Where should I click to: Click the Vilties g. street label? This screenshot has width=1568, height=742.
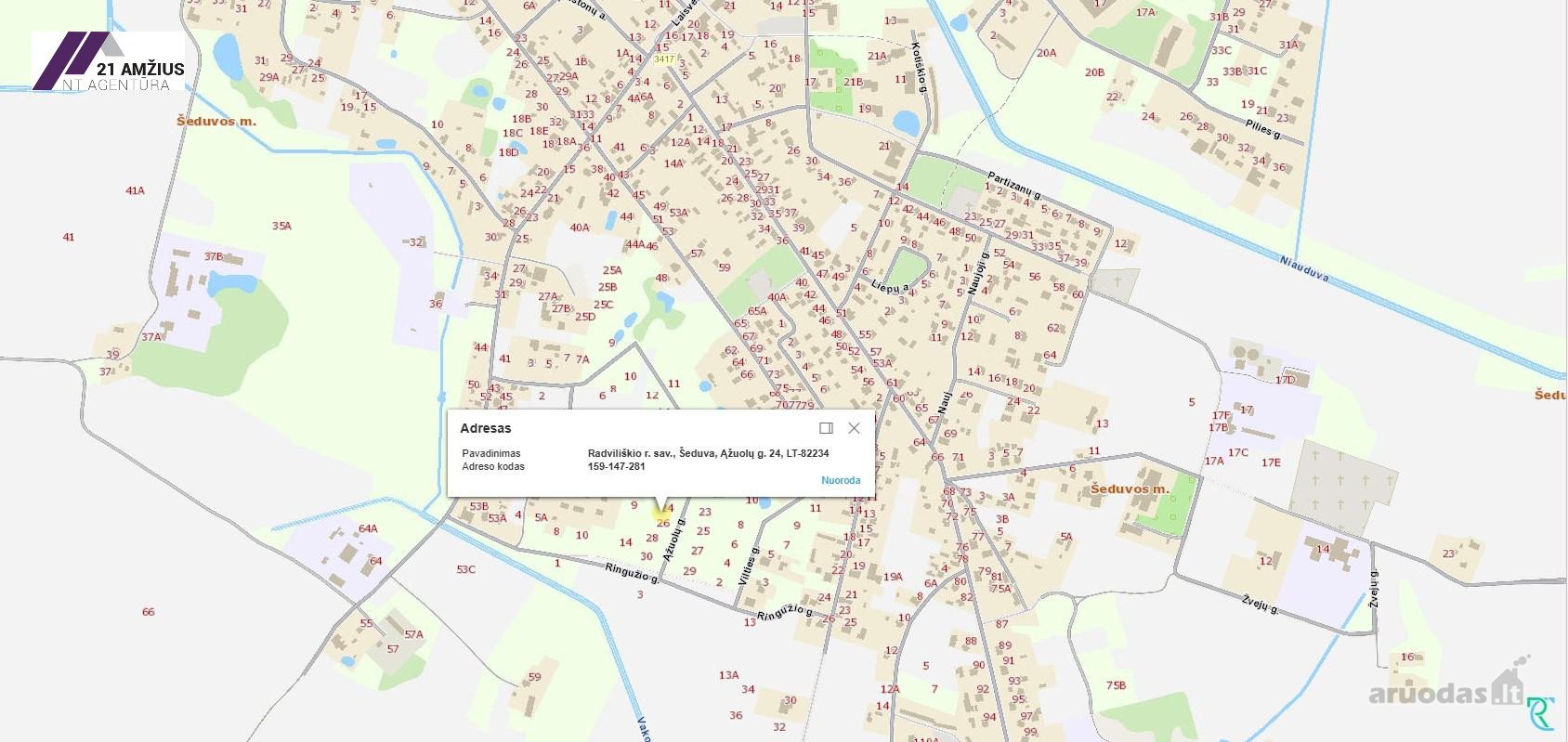tap(748, 566)
